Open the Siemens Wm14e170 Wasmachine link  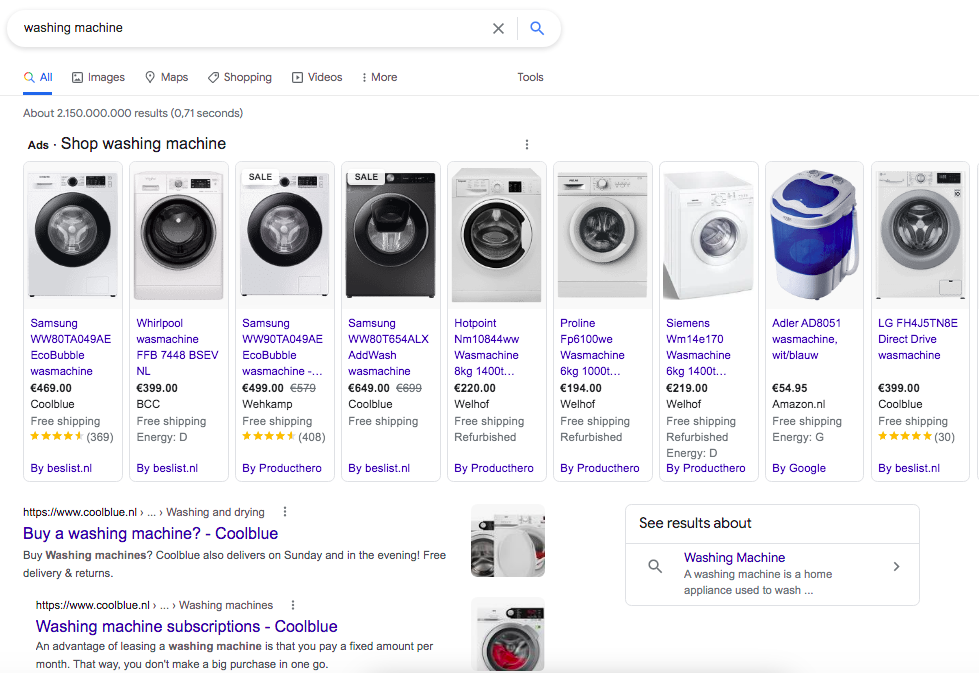tap(698, 347)
